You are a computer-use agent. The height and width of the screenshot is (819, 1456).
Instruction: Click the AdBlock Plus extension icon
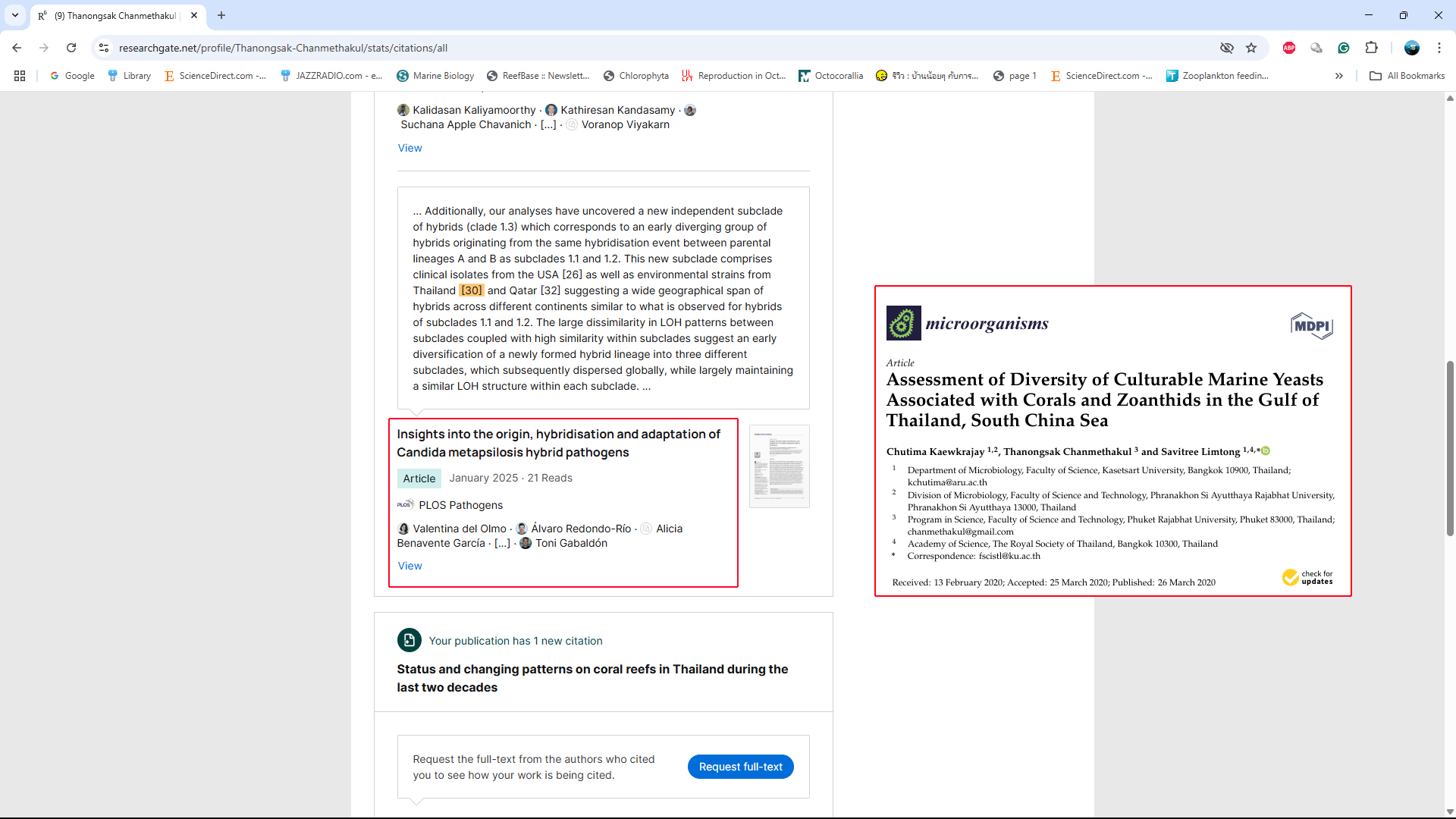(x=1289, y=48)
